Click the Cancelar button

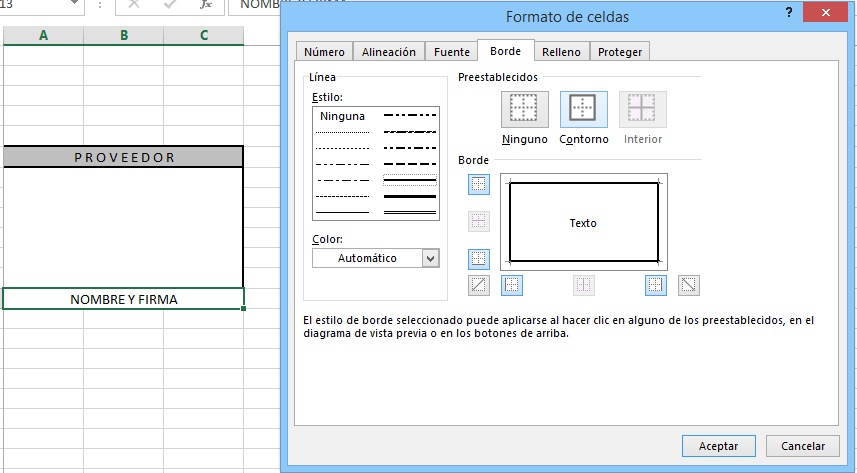(802, 446)
